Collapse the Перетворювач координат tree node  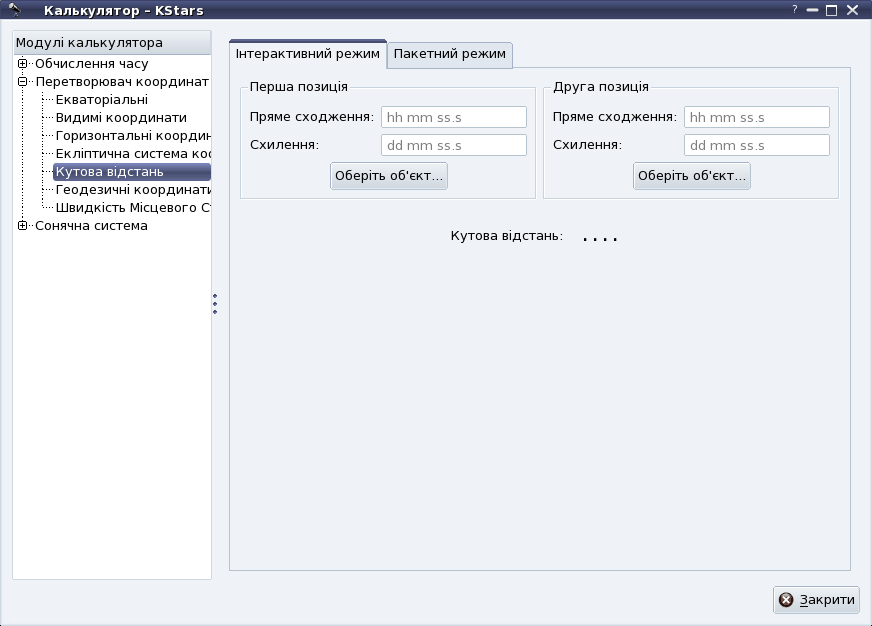pyautogui.click(x=22, y=82)
